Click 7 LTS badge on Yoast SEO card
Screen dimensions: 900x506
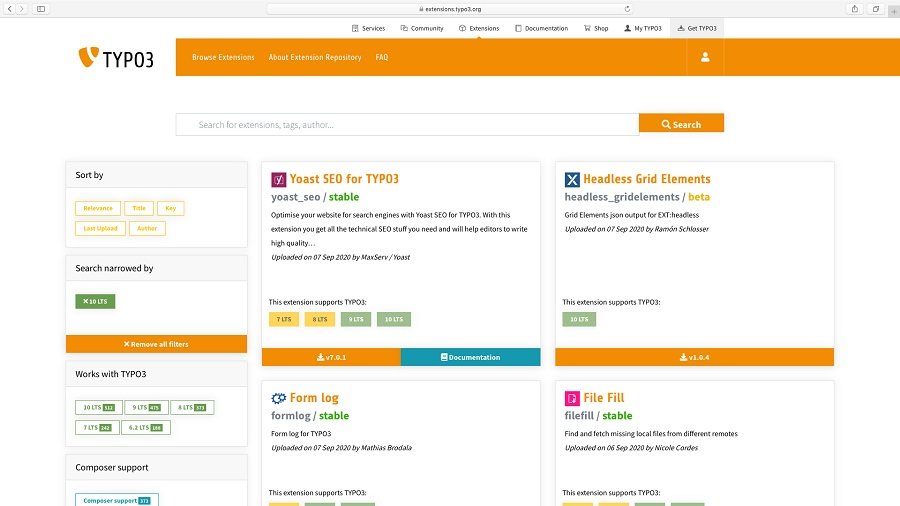(x=284, y=319)
